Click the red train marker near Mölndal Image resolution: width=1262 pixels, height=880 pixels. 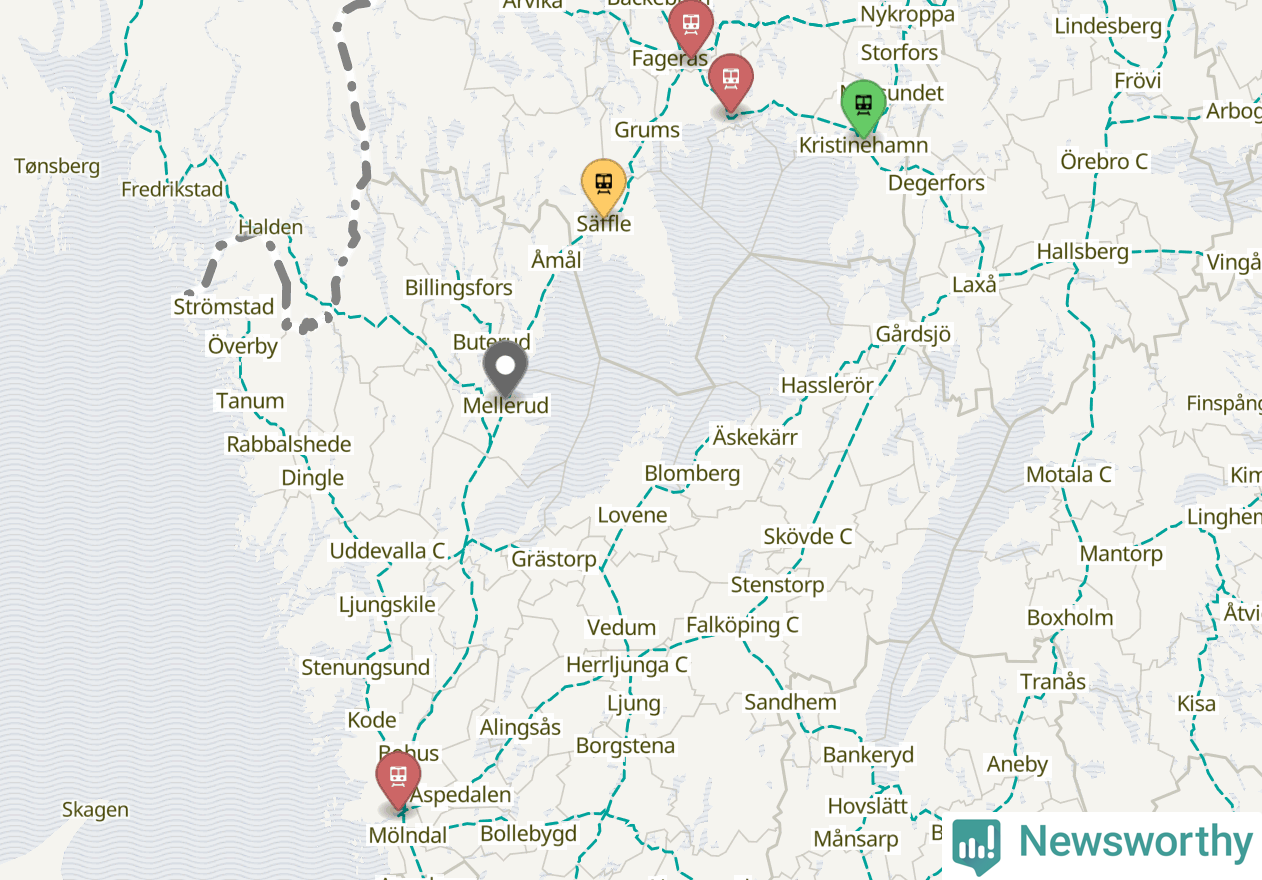(398, 780)
